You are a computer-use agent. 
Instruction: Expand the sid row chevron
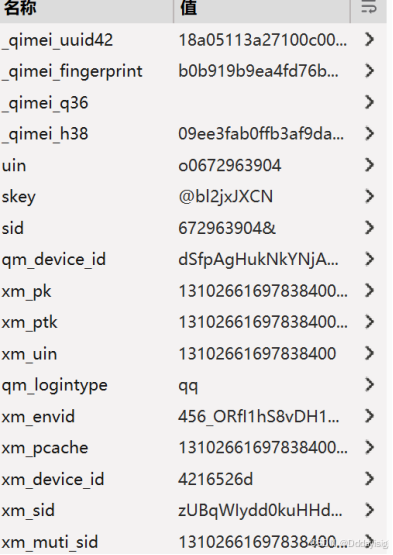click(369, 228)
